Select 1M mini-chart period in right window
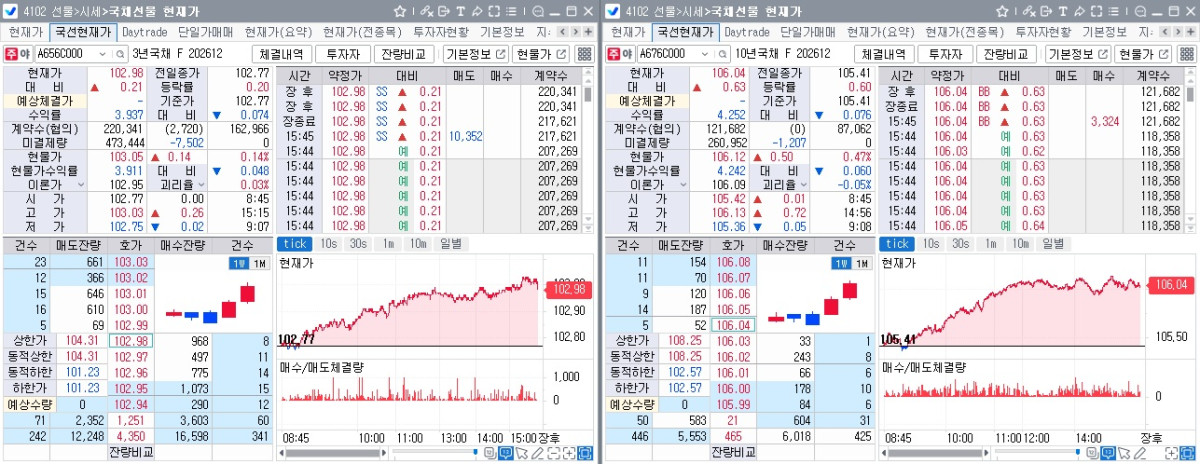The width and height of the screenshot is (1200, 464). coord(860,262)
